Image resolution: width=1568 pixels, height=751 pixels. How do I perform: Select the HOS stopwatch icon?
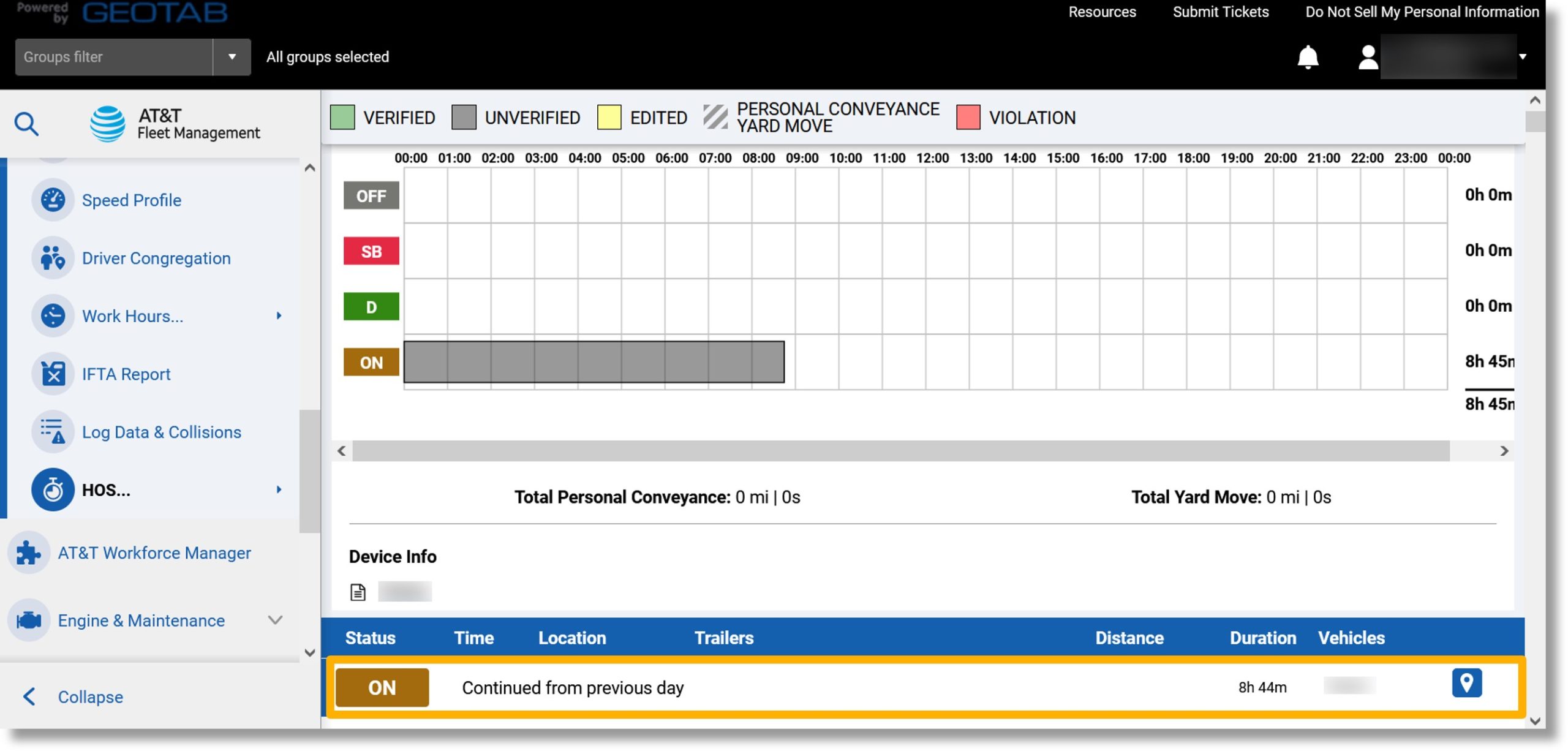(53, 489)
